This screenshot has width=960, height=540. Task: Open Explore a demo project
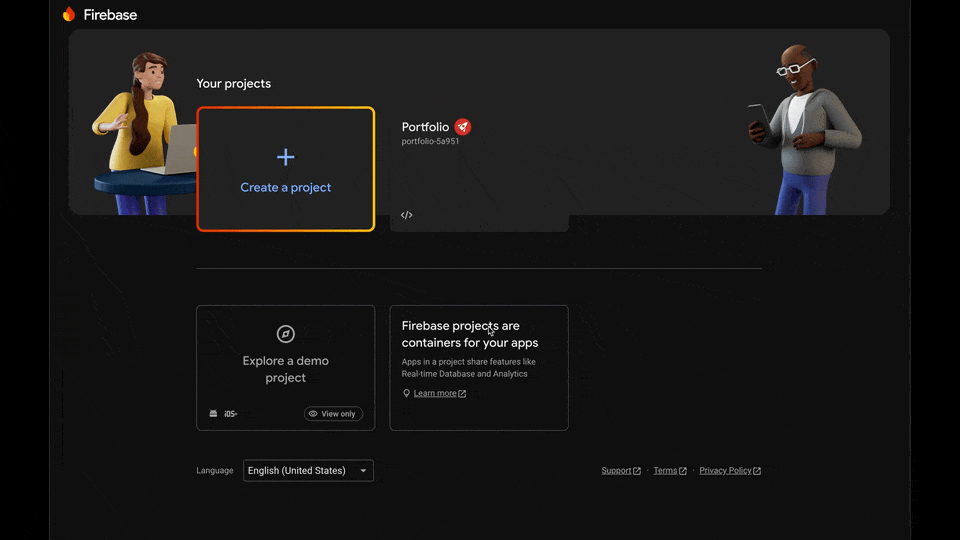[x=285, y=369]
